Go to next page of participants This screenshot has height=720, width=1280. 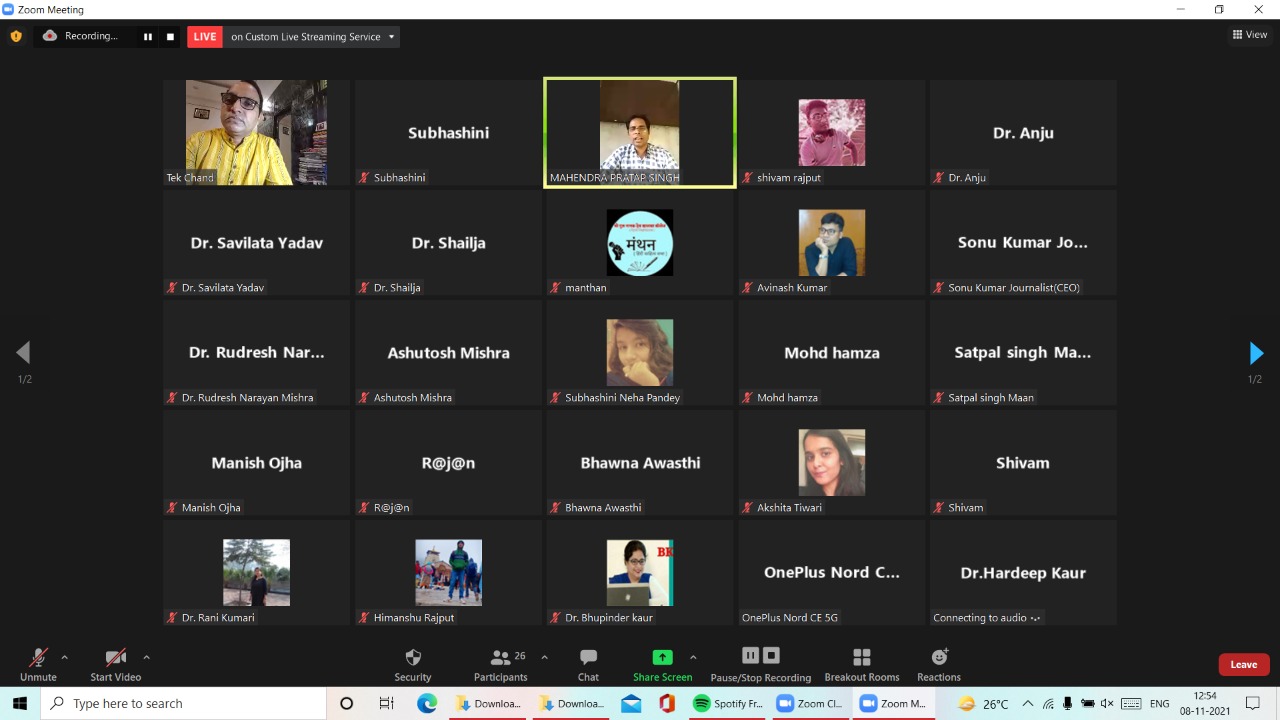click(1256, 353)
